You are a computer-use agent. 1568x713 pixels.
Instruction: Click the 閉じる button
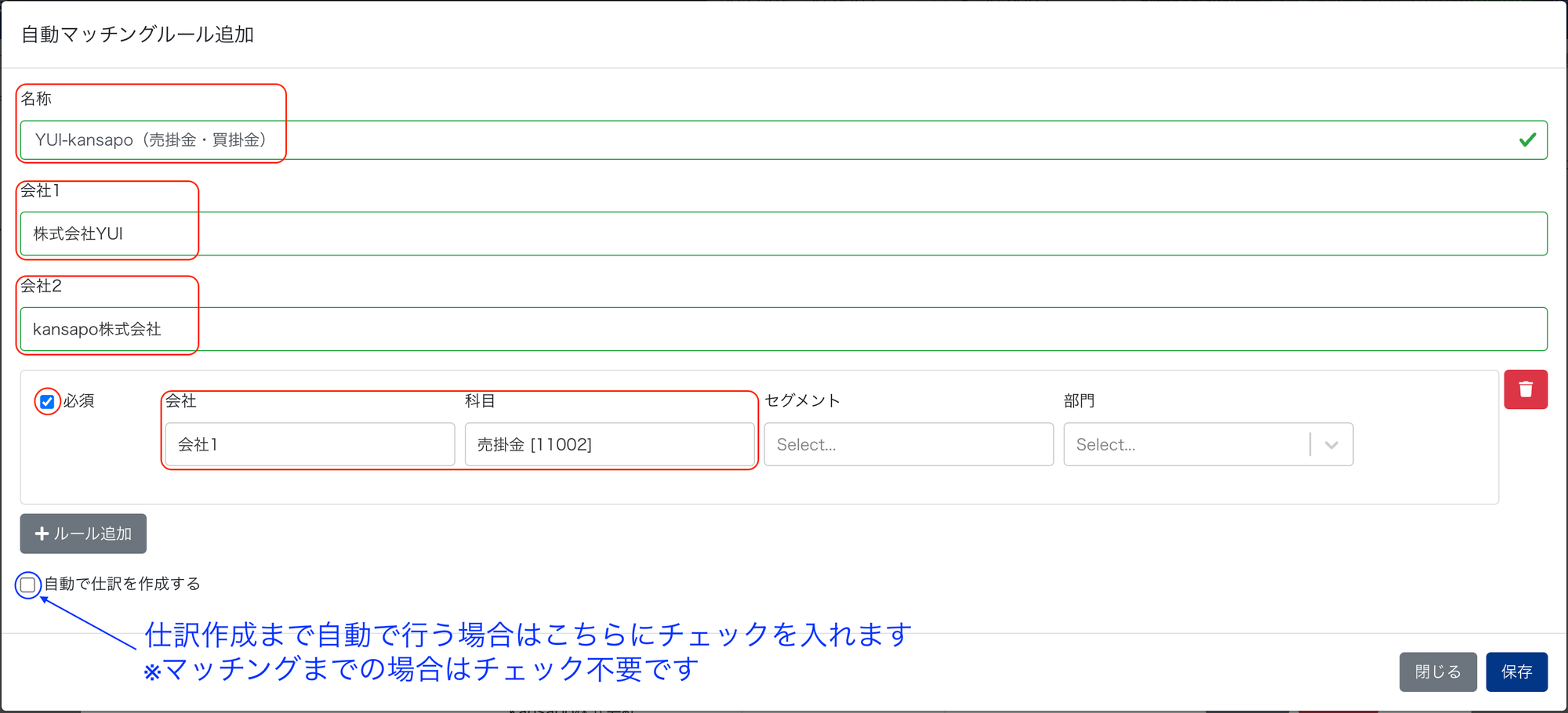coord(1438,671)
